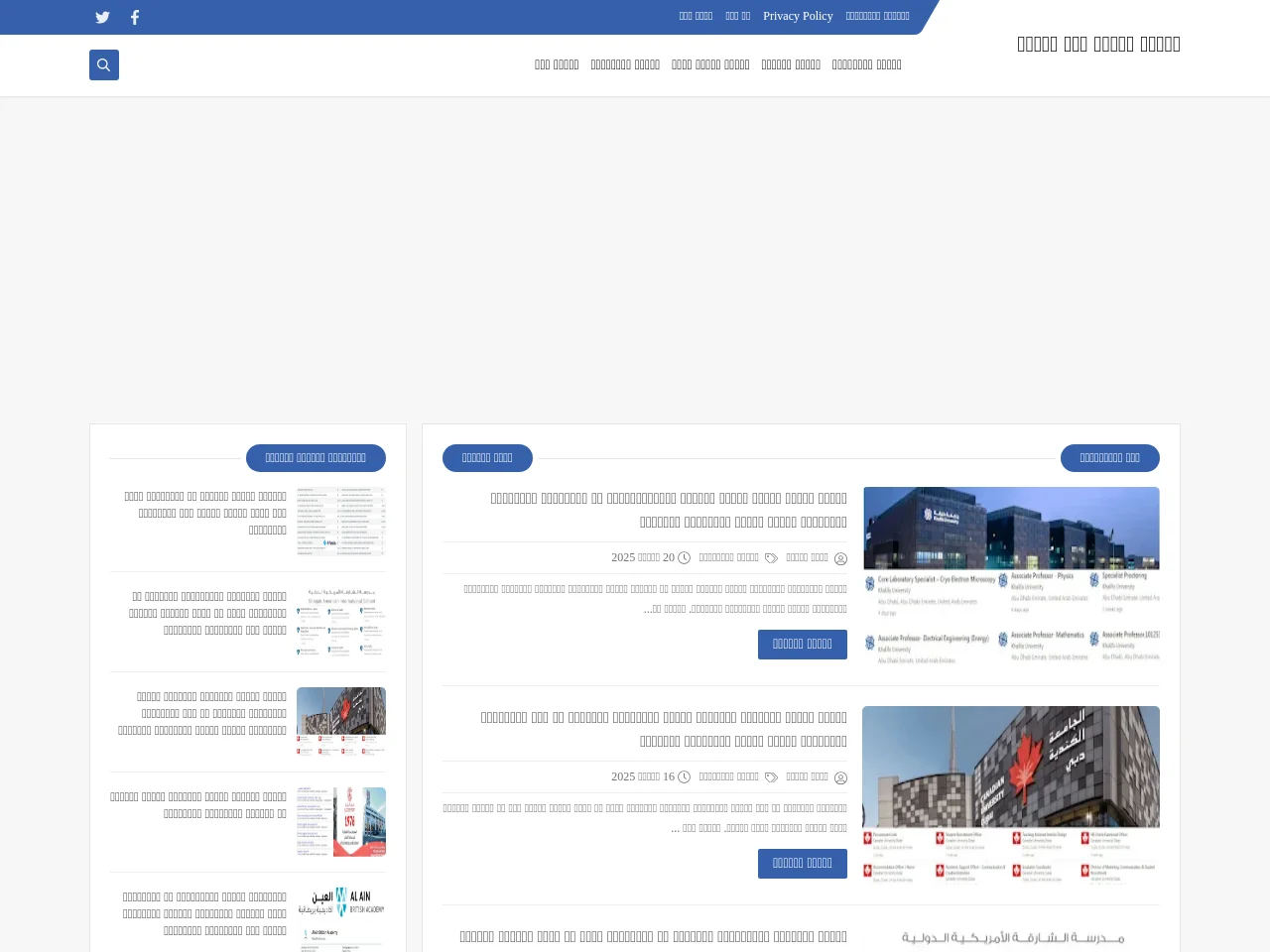
Task: Click the excerpt text of the Canadian University post
Action: 645,818
